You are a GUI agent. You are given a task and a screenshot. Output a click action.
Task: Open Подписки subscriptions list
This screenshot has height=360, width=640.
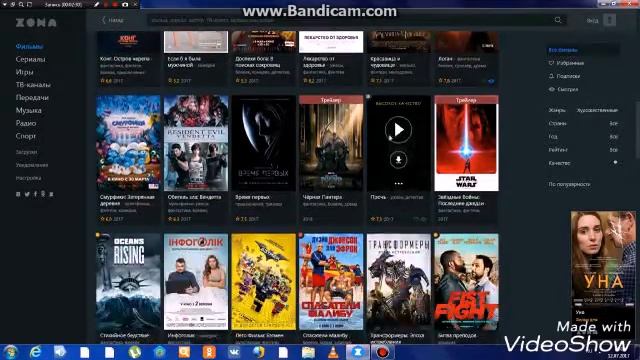pos(568,76)
